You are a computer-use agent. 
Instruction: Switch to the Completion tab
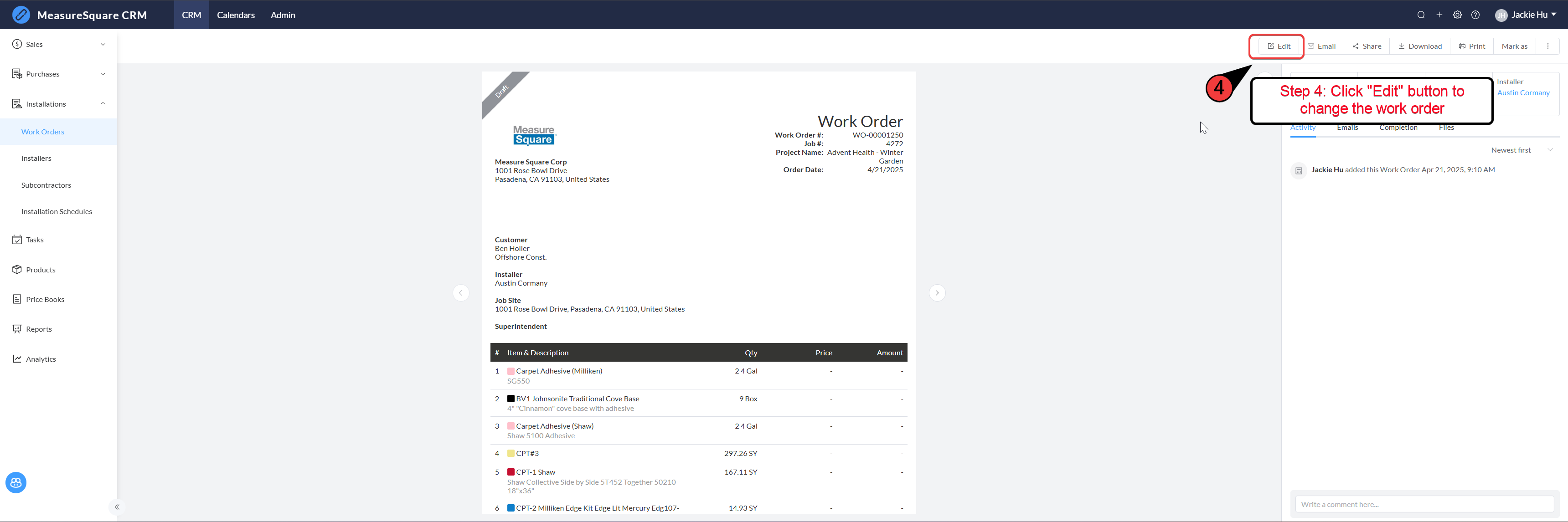[x=1398, y=128]
